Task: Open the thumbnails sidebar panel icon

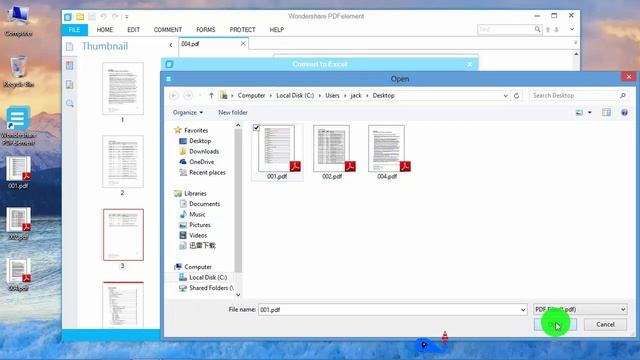Action: click(70, 47)
